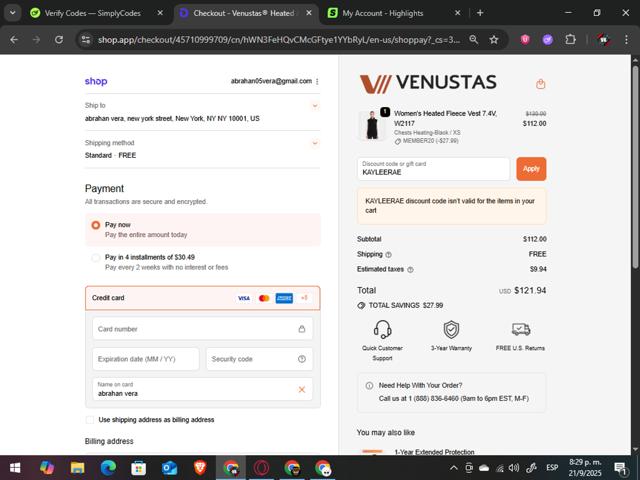This screenshot has width=640, height=480.
Task: Reload the checkout page
Action: (59, 40)
